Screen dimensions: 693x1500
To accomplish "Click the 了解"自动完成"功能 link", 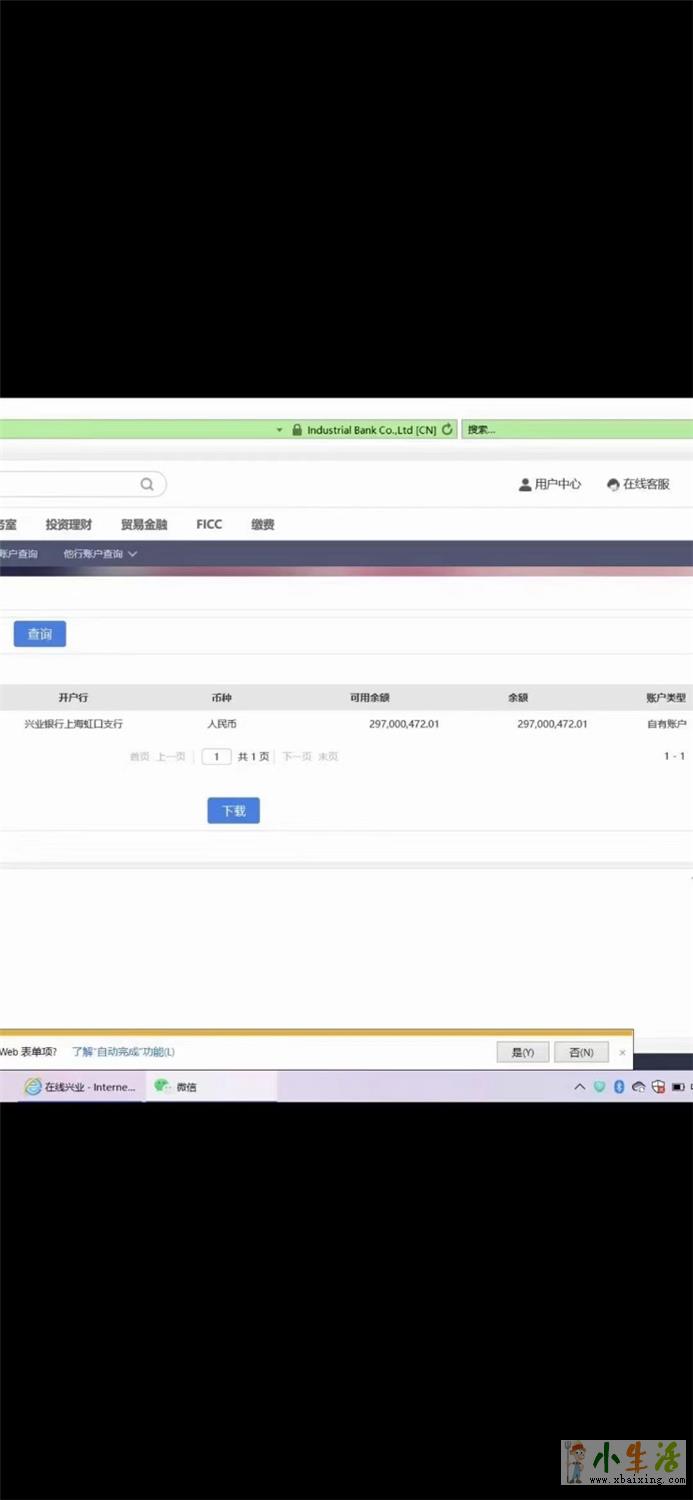I will click(123, 1052).
